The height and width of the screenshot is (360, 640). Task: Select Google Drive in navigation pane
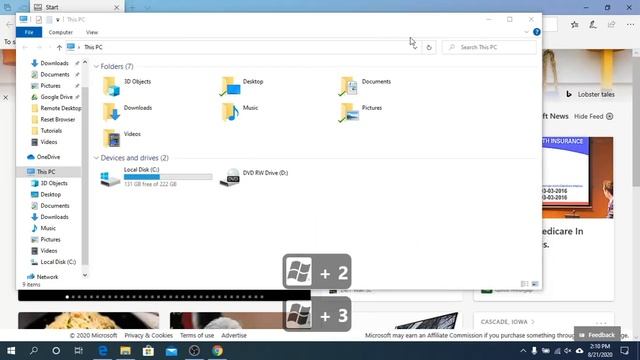point(56,97)
